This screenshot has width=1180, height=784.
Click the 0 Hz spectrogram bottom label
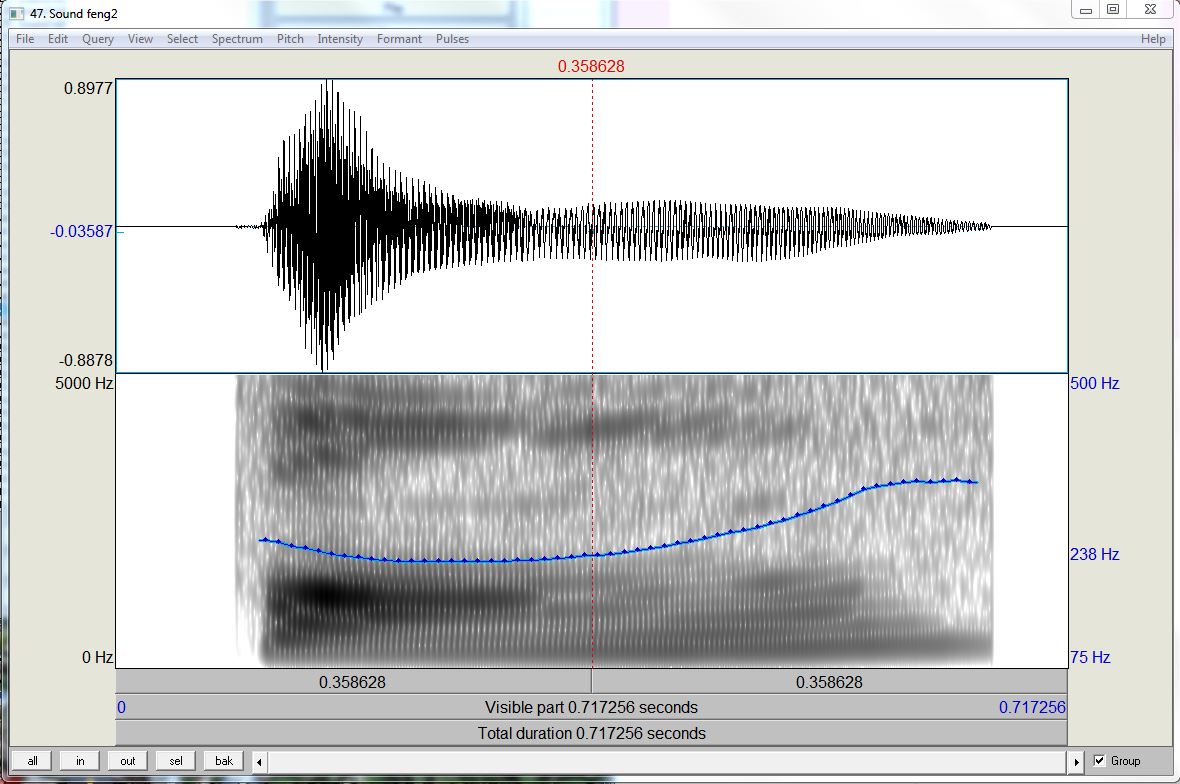click(x=98, y=657)
